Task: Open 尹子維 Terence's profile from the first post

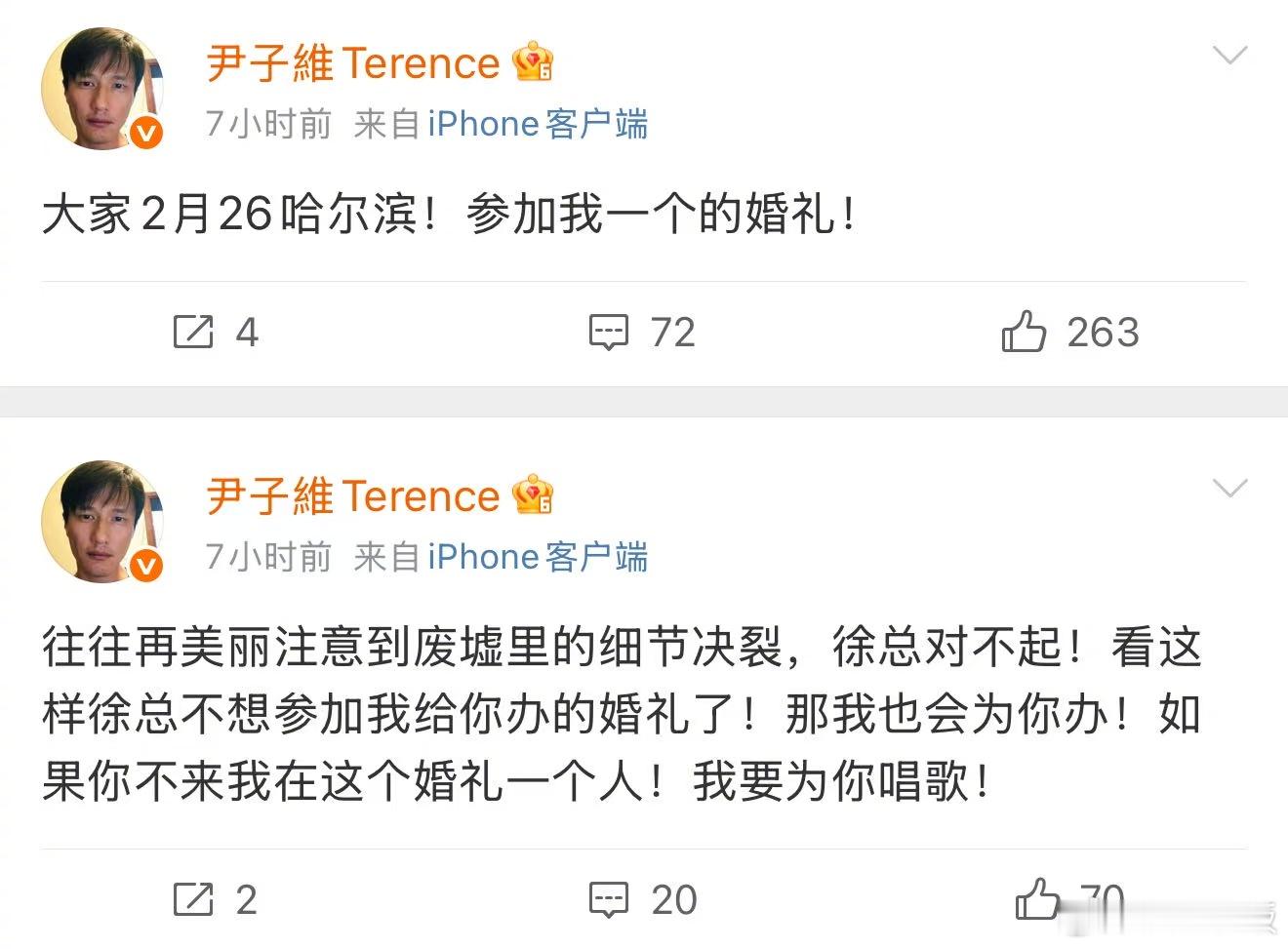Action: pos(352,61)
